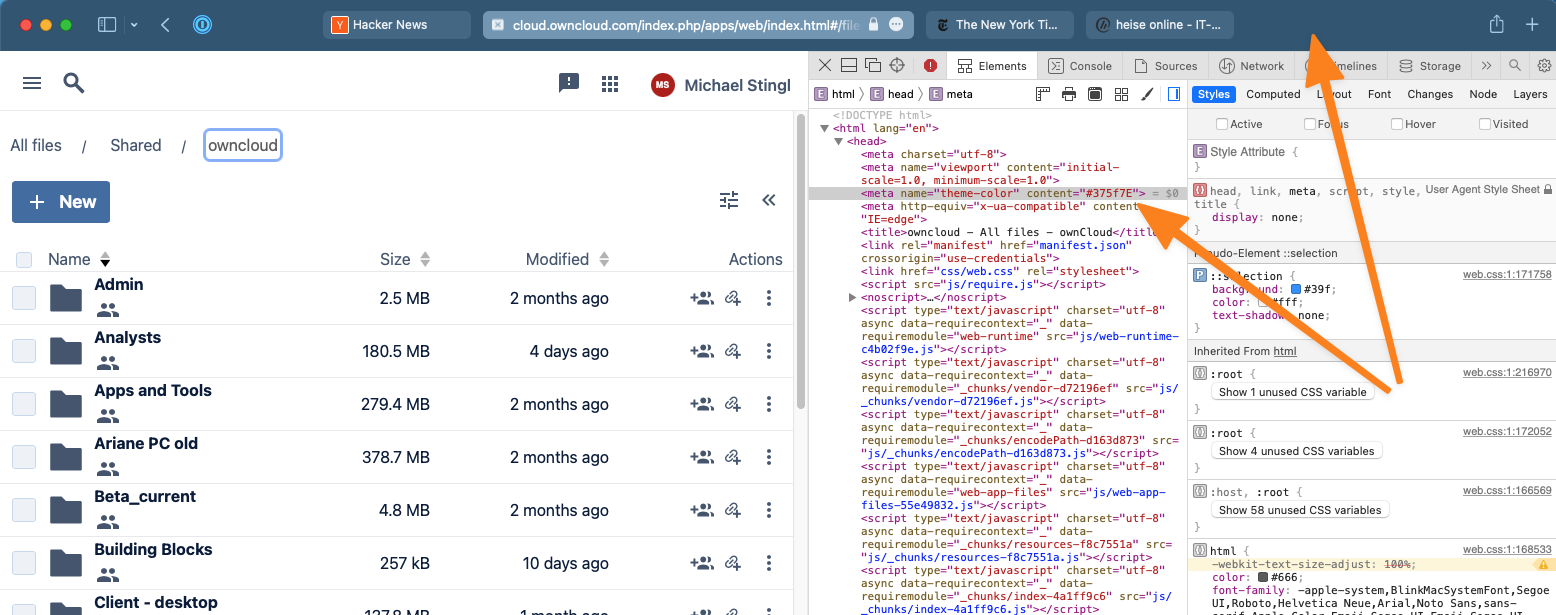
Task: Start element selection crosshair tool
Action: (x=897, y=66)
